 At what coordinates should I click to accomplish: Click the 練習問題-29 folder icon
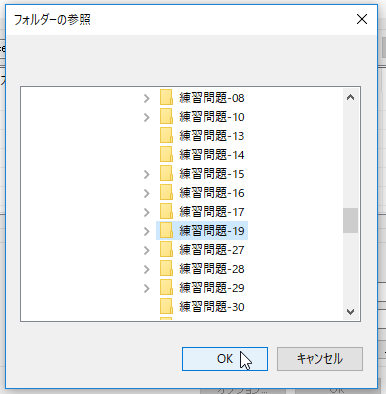(x=166, y=288)
